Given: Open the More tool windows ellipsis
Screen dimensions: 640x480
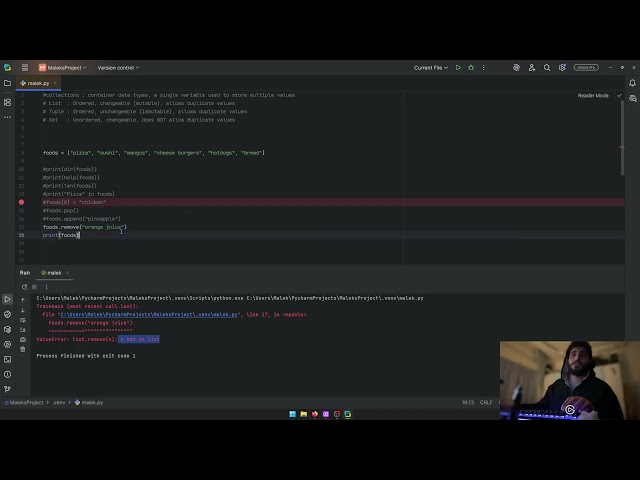Looking at the screenshot, I should 7,117.
